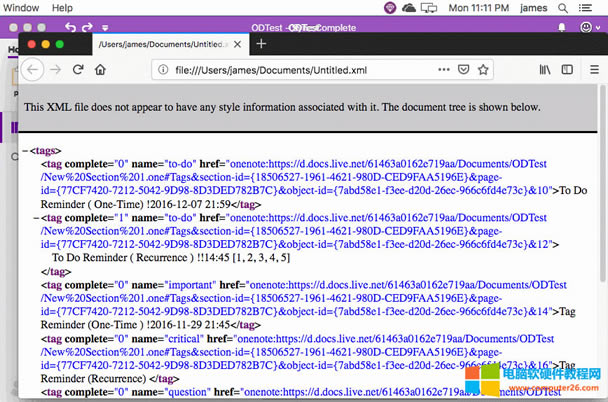Open the Firefox hamburger menu
The width and height of the screenshot is (608, 402).
[592, 69]
